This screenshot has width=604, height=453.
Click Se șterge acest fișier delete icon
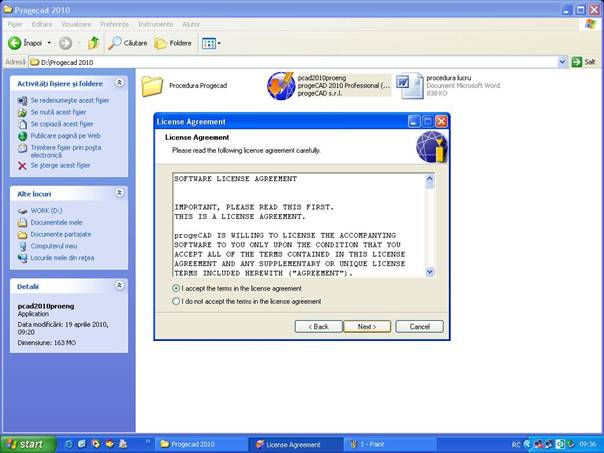(22, 165)
